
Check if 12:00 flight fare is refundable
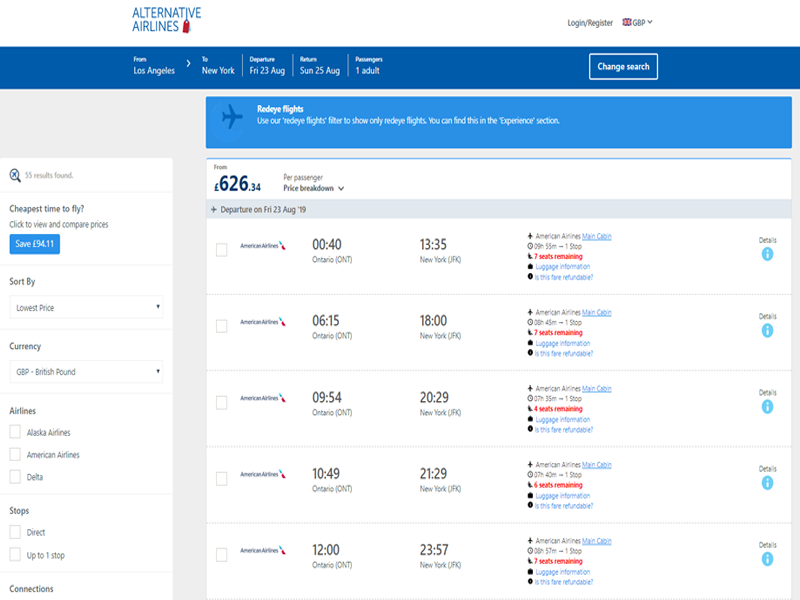564,582
